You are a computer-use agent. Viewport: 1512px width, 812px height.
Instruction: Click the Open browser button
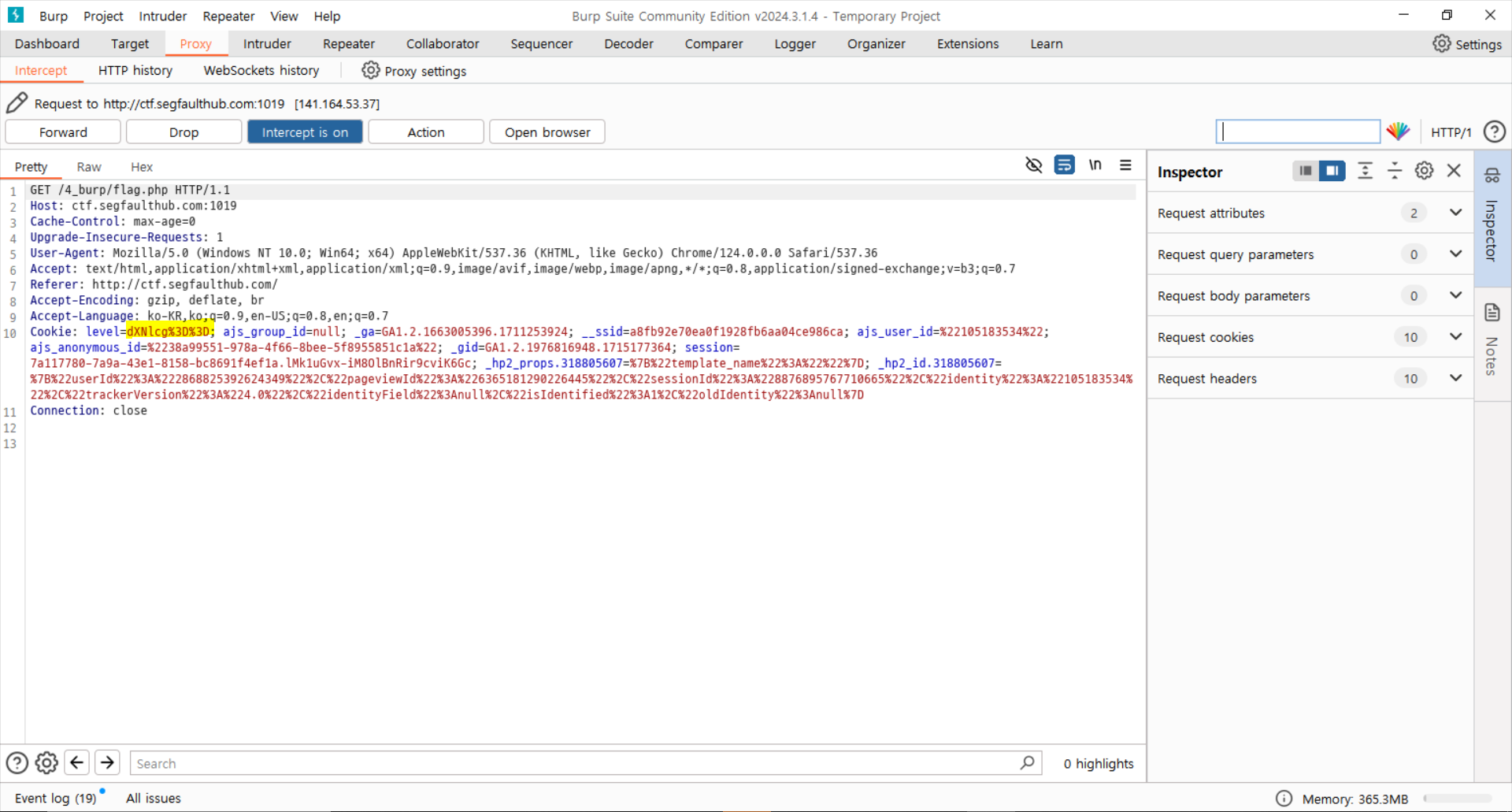pyautogui.click(x=547, y=132)
